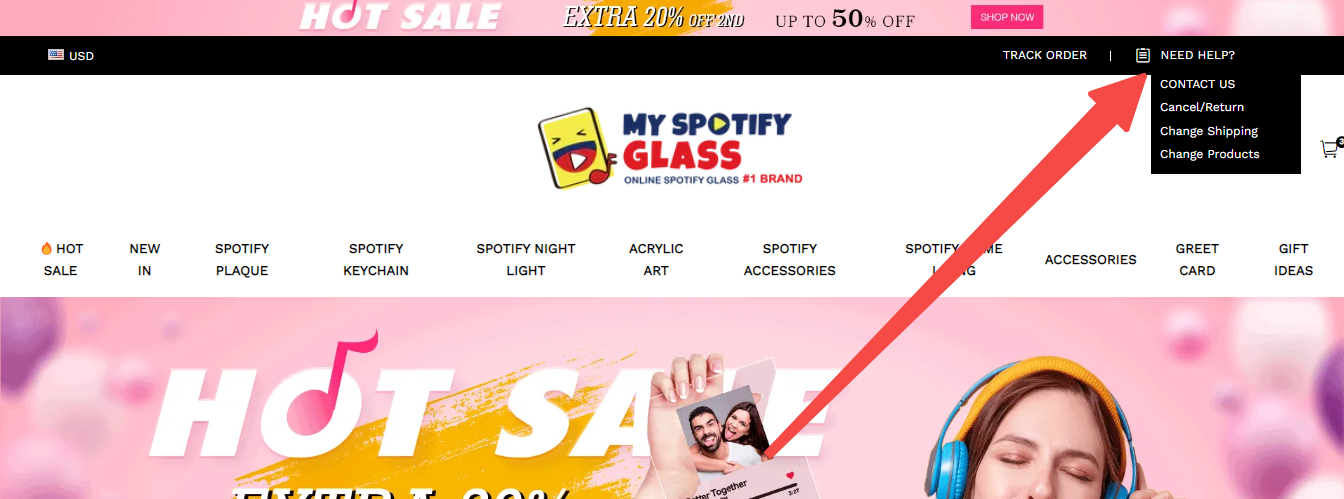Screen dimensions: 1344x499
Task: Go to ACRYLIC ART category
Action: (x=656, y=259)
